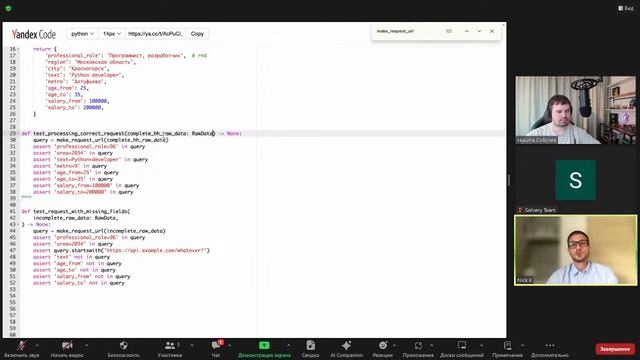This screenshot has width=640, height=360.
Task: Click the 'salary_from=100000' assert line
Action: tap(86, 185)
